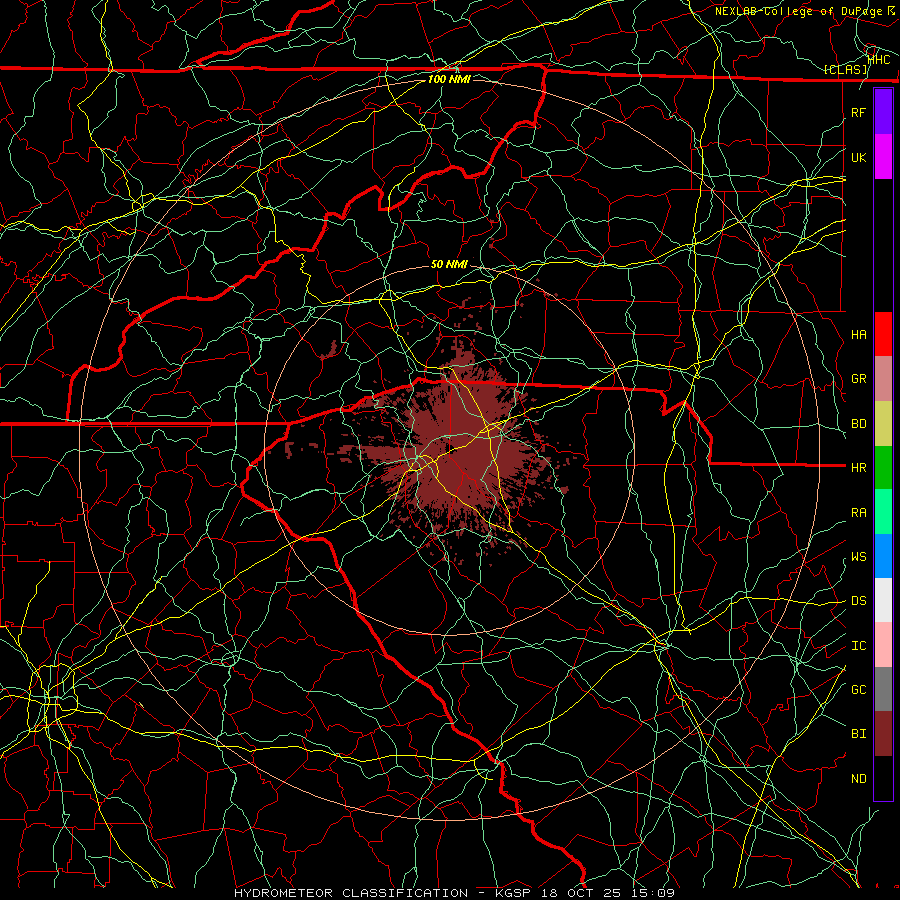
Task: Click the GC gray legend swatch
Action: [883, 689]
